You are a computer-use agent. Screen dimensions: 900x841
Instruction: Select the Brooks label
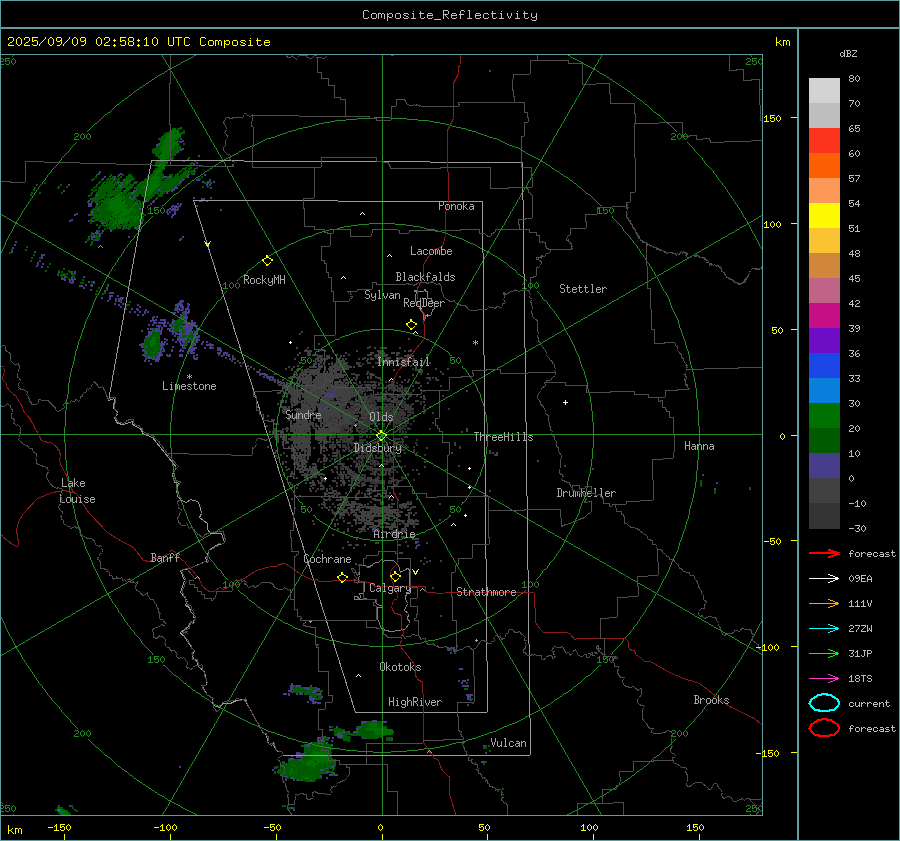[x=711, y=700]
